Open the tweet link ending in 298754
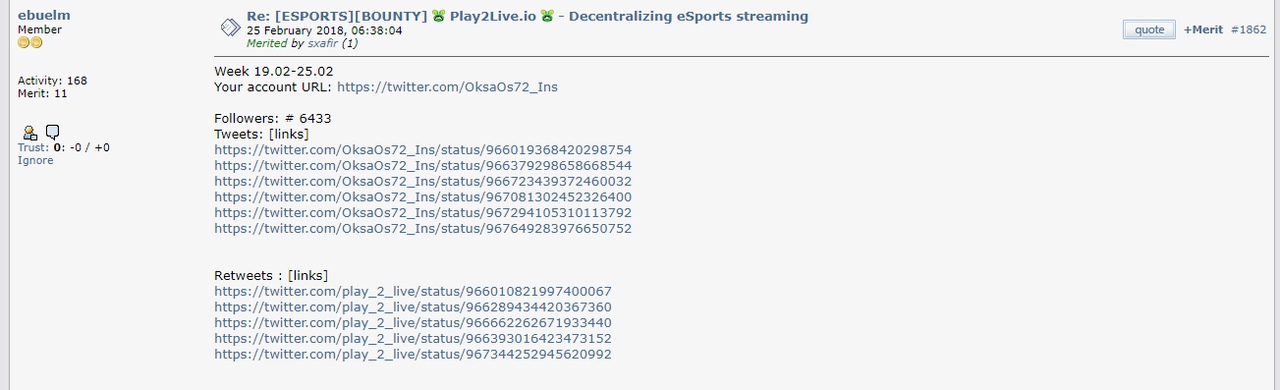 423,150
